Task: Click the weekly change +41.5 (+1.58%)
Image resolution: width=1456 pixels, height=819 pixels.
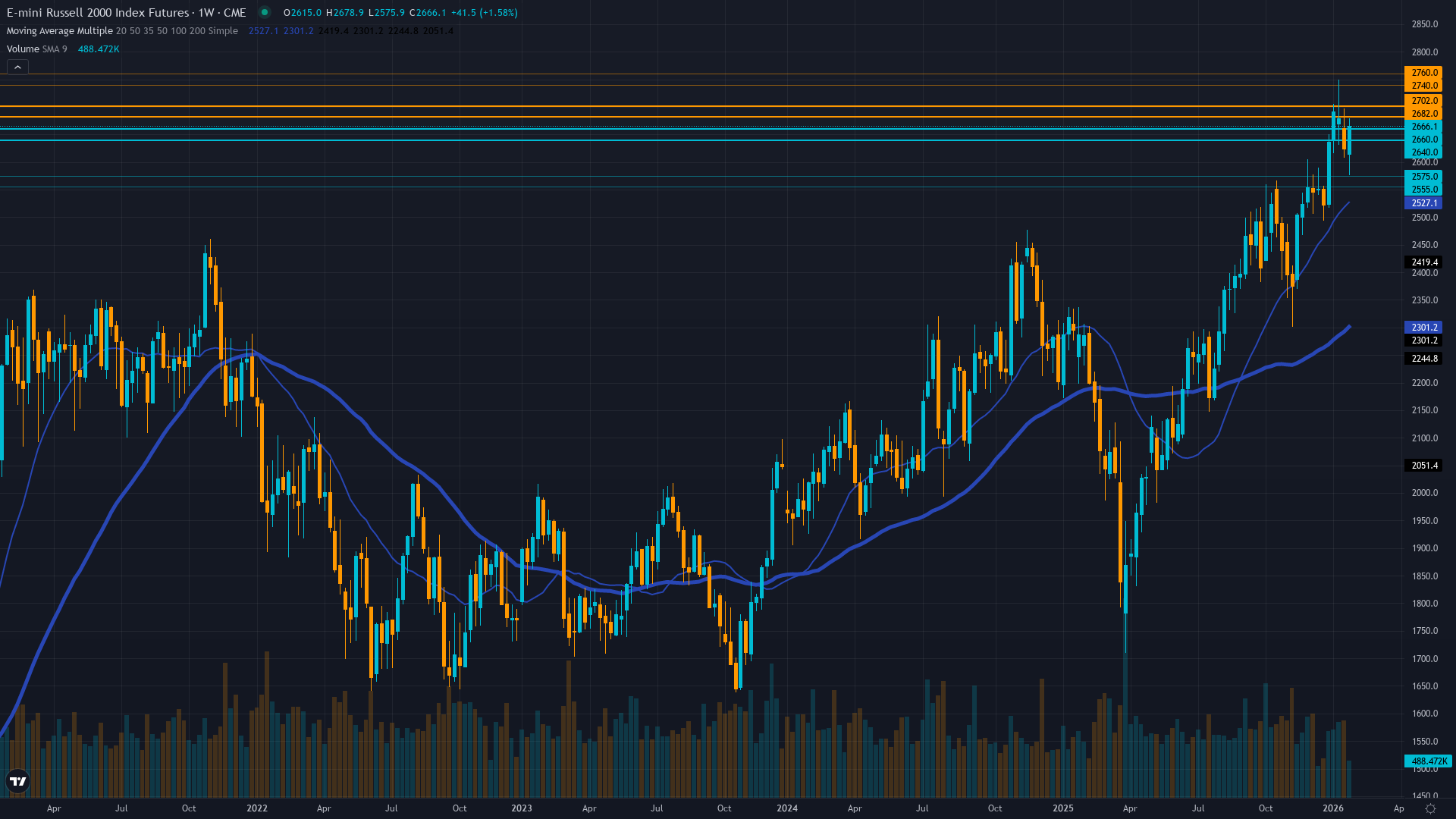Action: point(485,13)
